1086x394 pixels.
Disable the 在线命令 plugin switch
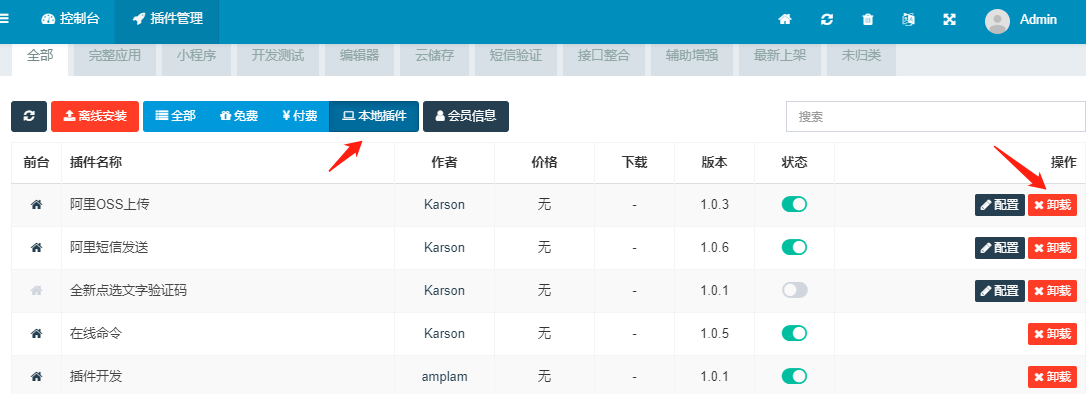794,333
